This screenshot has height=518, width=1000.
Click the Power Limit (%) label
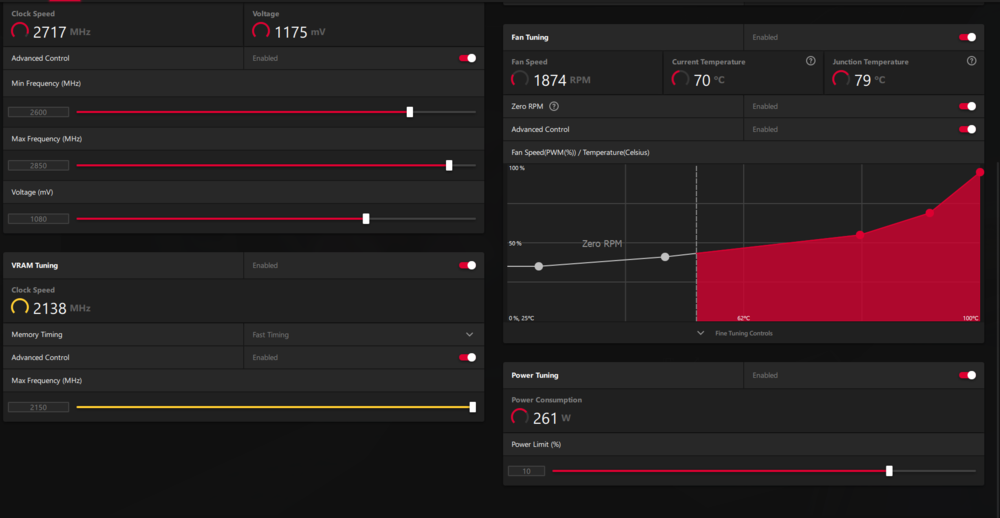[536, 444]
